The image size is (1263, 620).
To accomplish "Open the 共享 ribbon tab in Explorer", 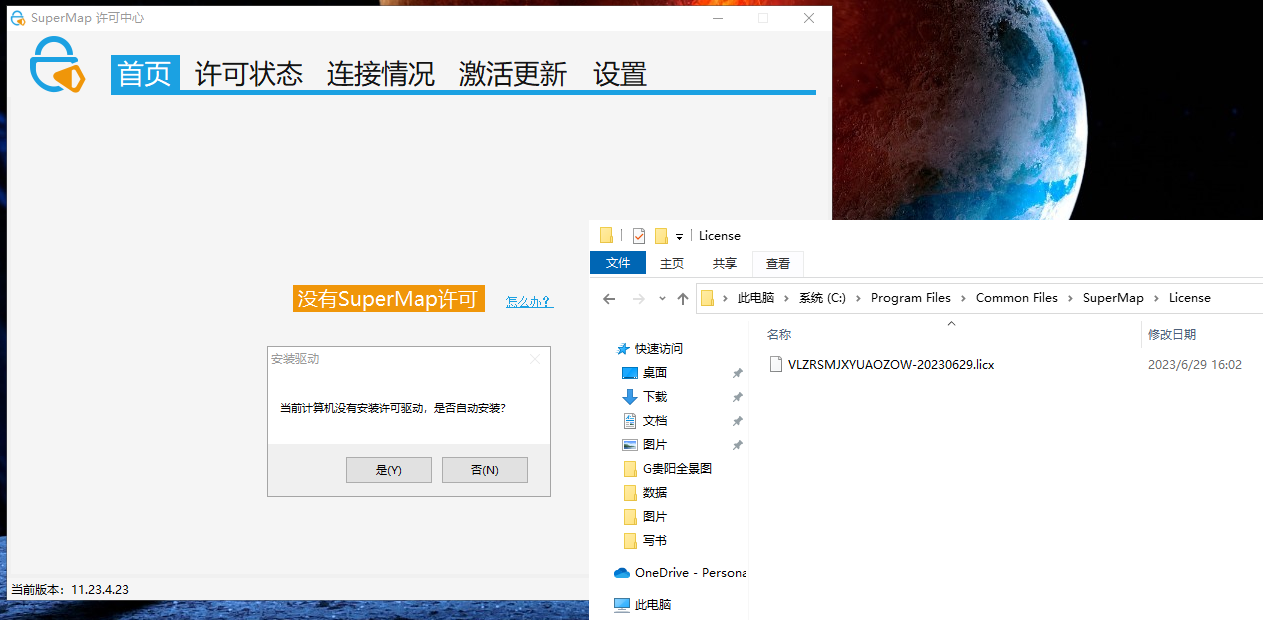I will (725, 263).
